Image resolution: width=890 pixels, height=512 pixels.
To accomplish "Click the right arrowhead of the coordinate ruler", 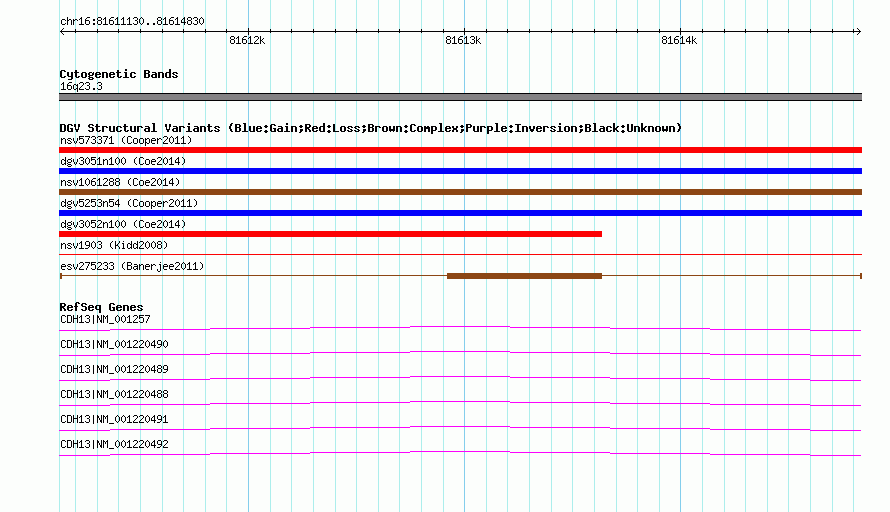I will coord(859,31).
